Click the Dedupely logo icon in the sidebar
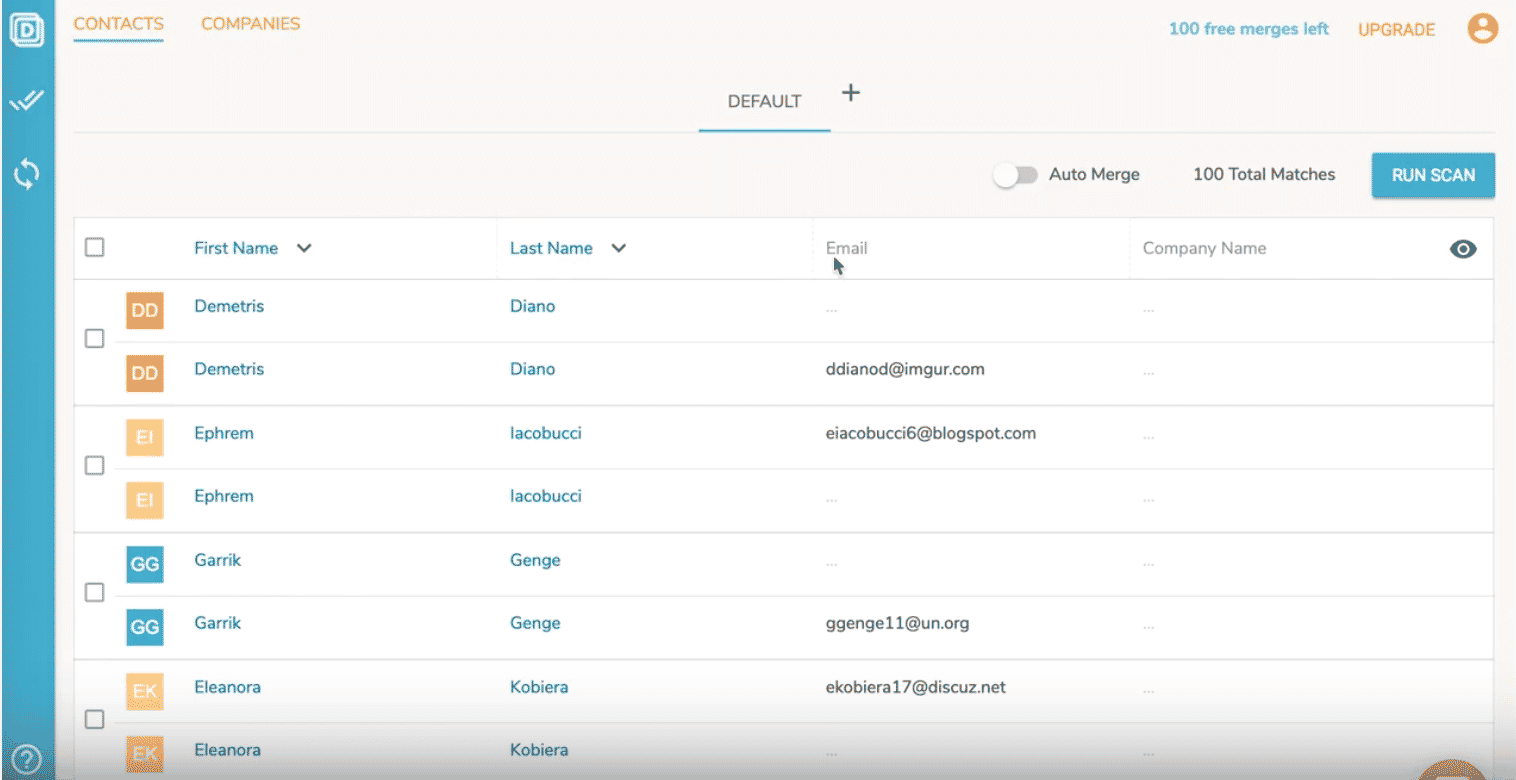This screenshot has width=1516, height=780. click(x=27, y=28)
